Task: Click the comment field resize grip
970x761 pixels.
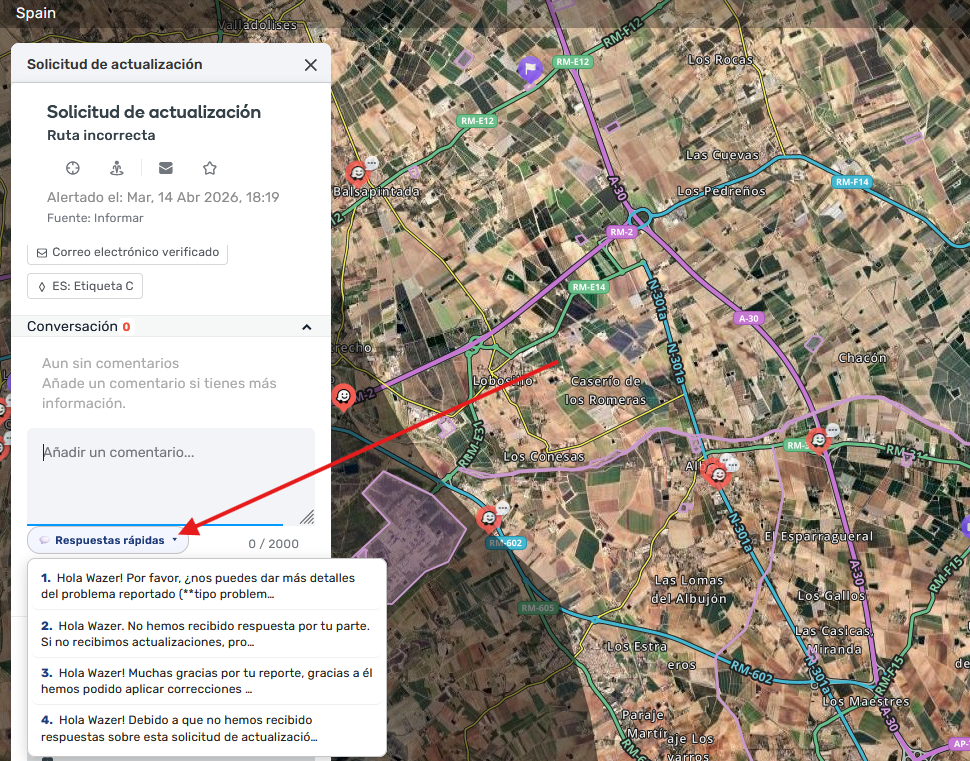Action: point(307,517)
